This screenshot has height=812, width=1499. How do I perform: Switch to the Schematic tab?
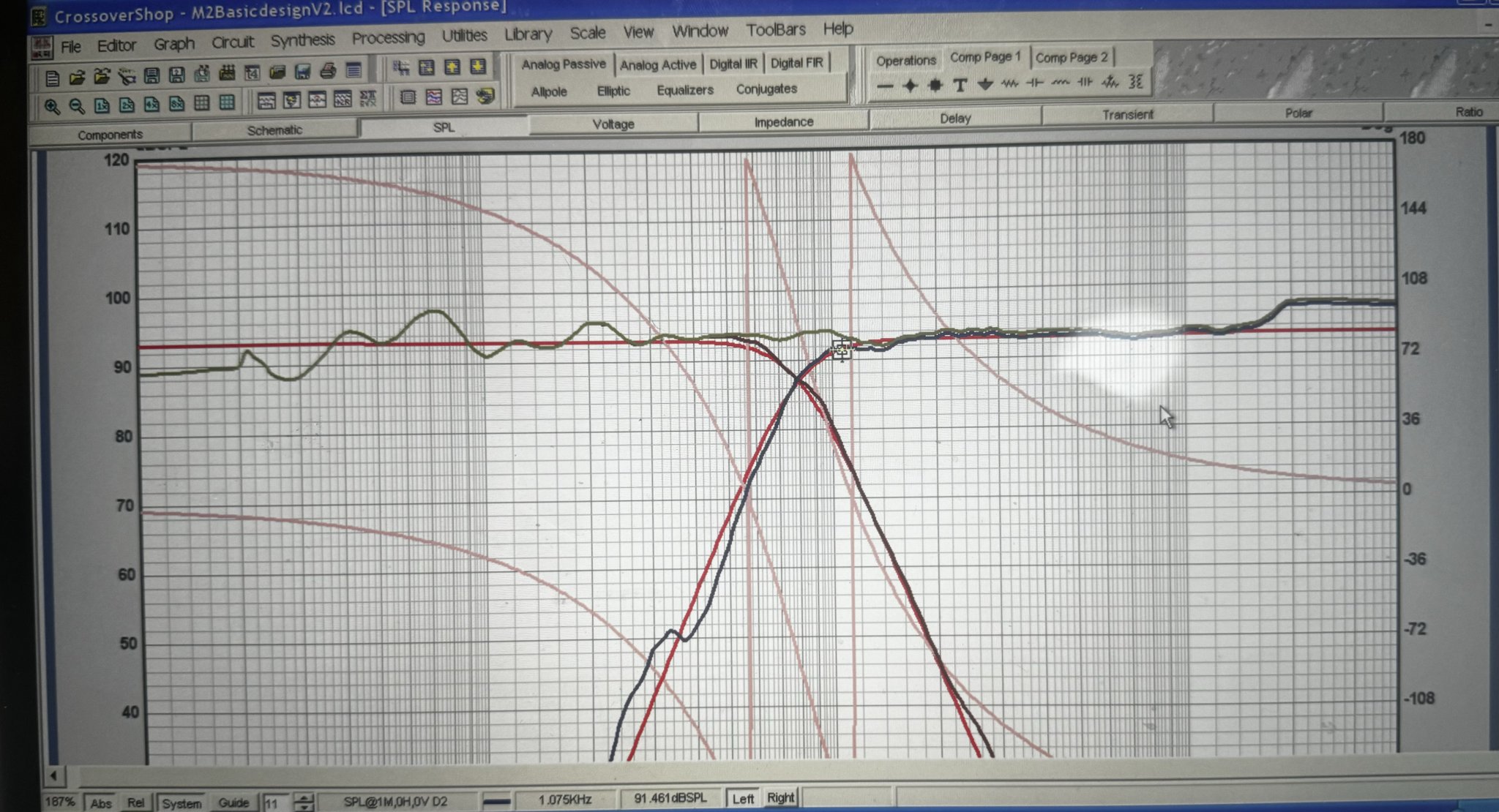pos(274,130)
